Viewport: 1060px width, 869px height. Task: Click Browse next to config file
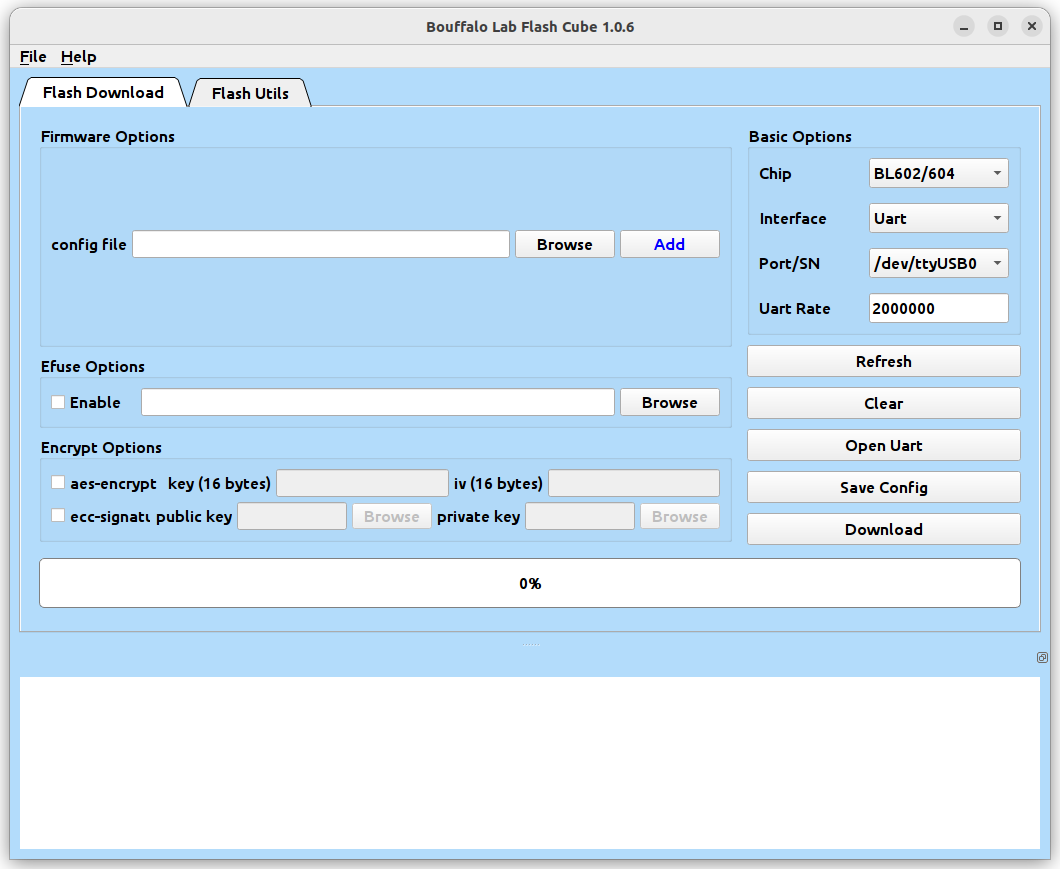click(564, 244)
